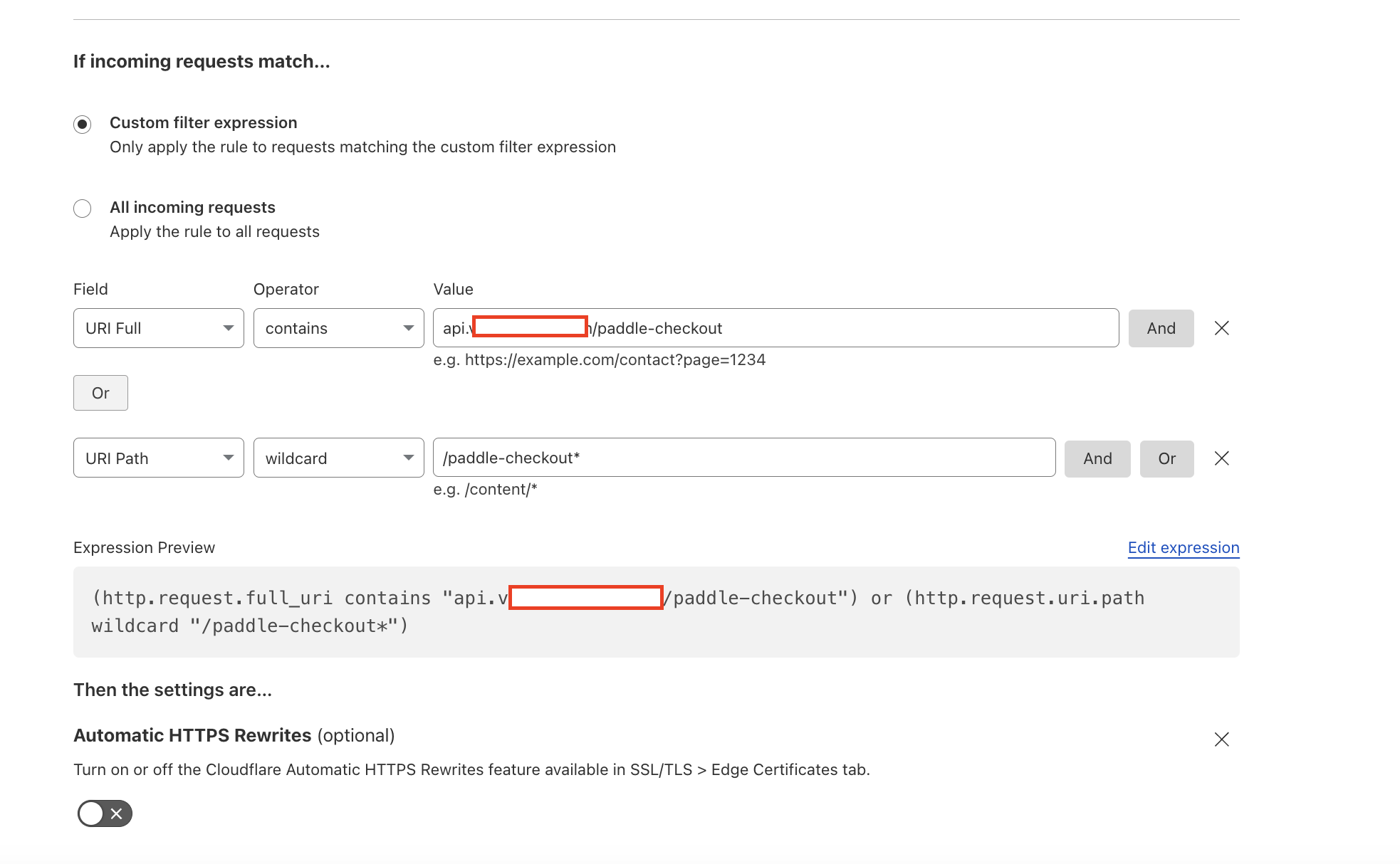Select the Custom filter expression radio button

[x=83, y=124]
